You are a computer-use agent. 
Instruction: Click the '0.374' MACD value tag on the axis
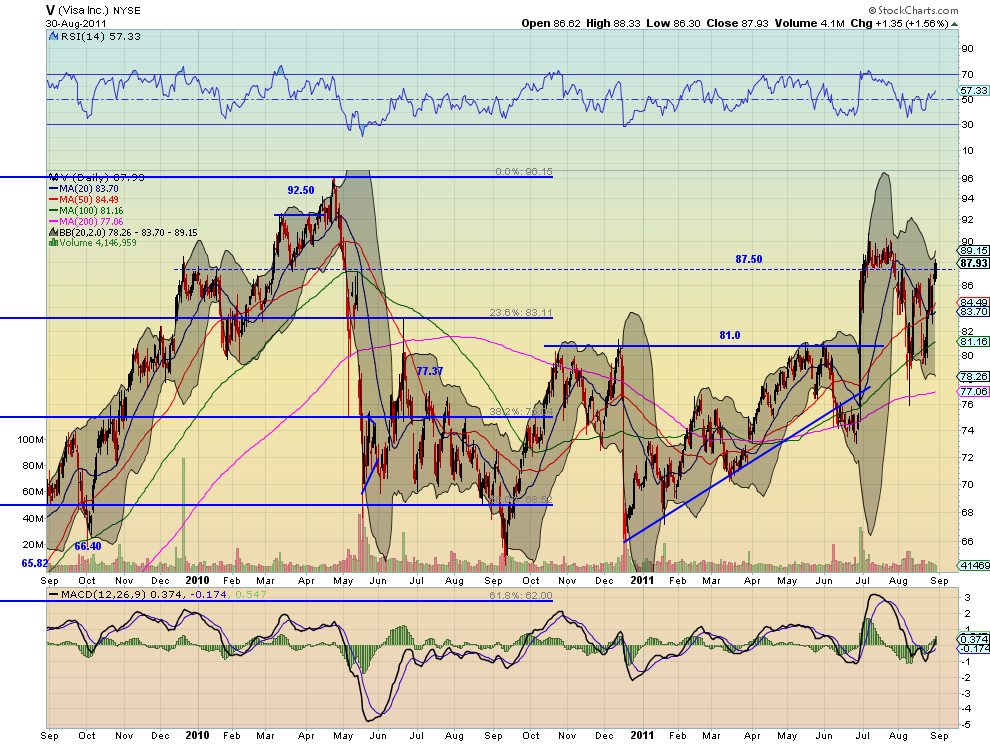[x=974, y=639]
